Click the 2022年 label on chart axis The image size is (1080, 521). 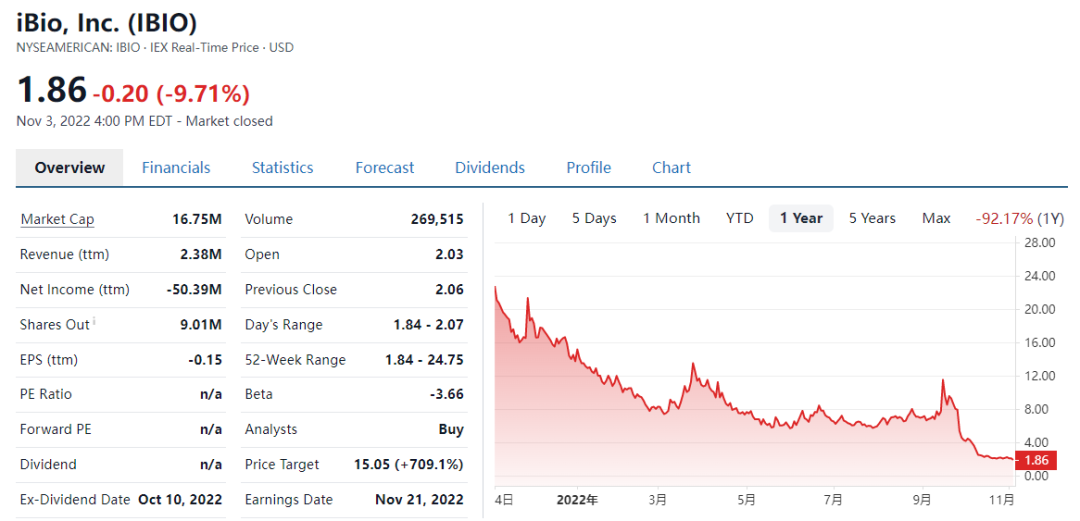(x=577, y=498)
